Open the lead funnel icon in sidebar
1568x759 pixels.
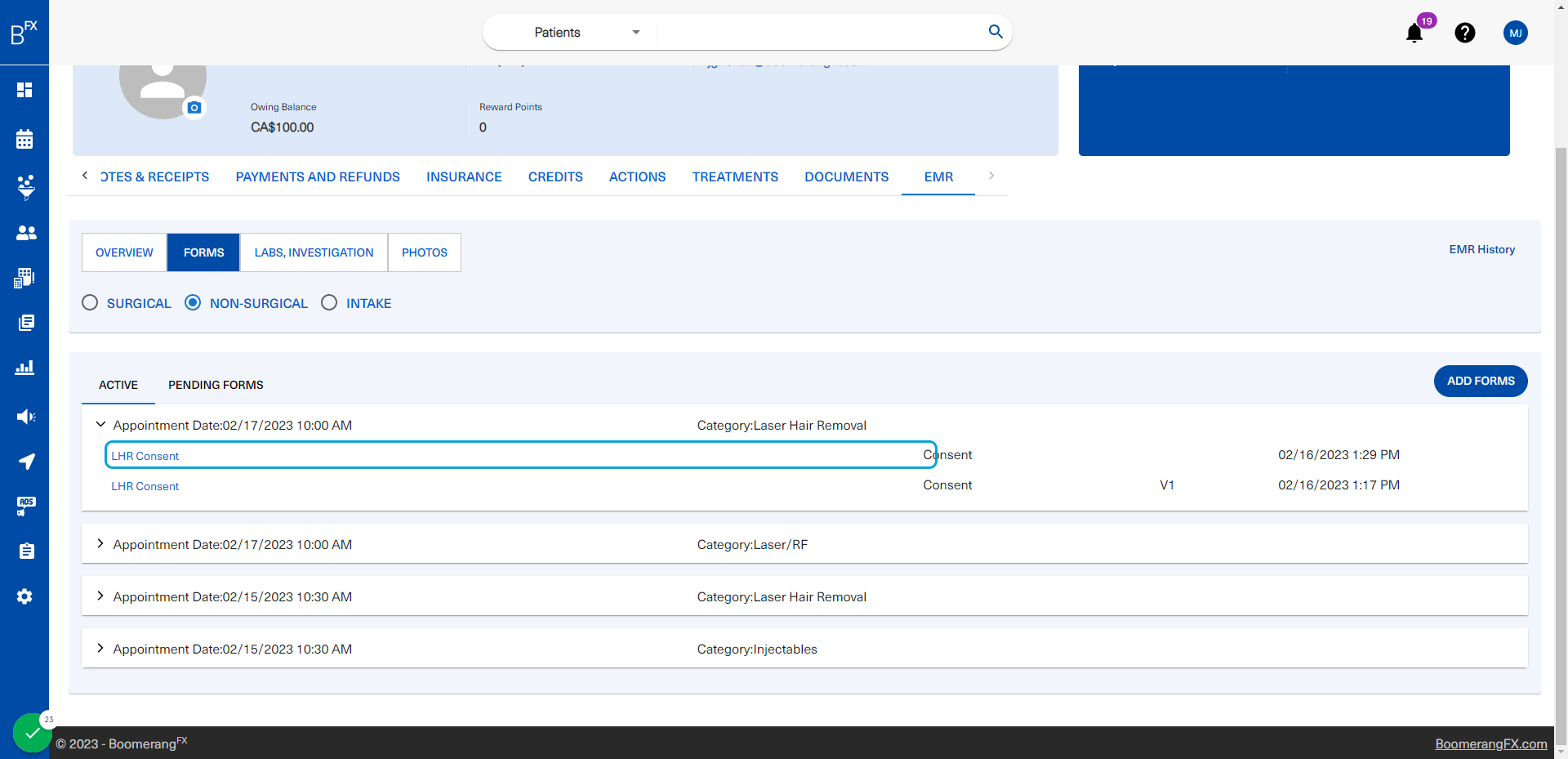(25, 187)
